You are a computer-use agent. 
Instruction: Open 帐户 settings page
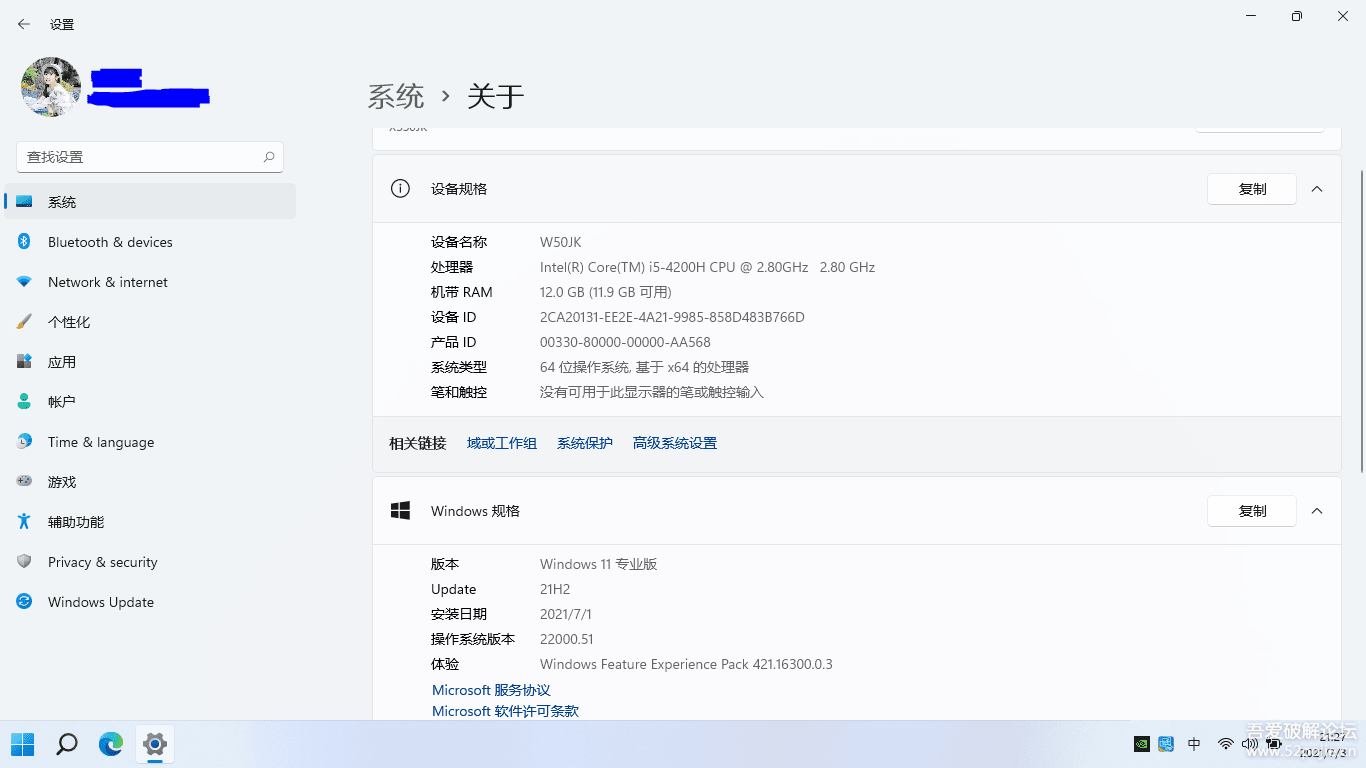(x=150, y=402)
